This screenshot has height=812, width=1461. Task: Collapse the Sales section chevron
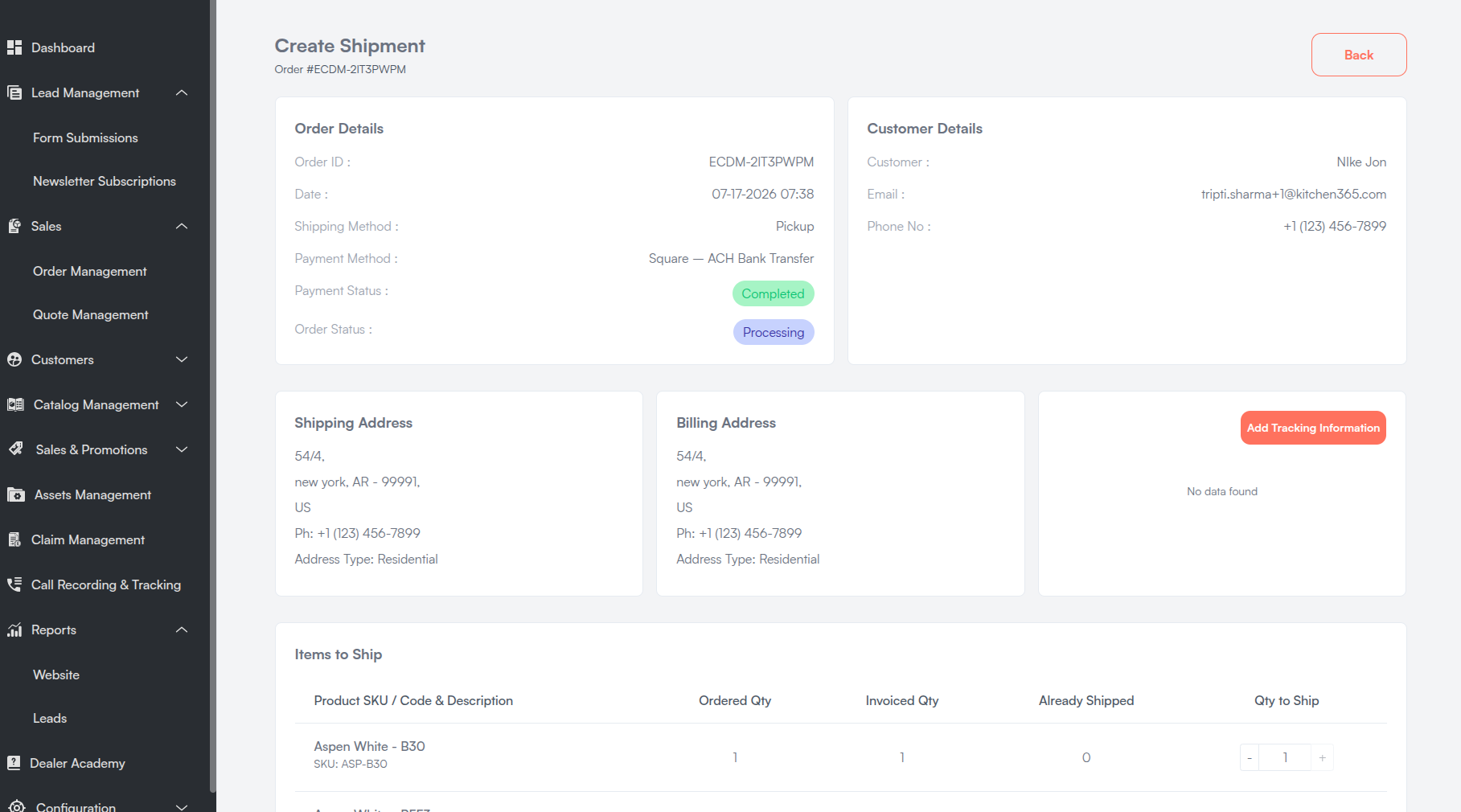click(x=182, y=226)
